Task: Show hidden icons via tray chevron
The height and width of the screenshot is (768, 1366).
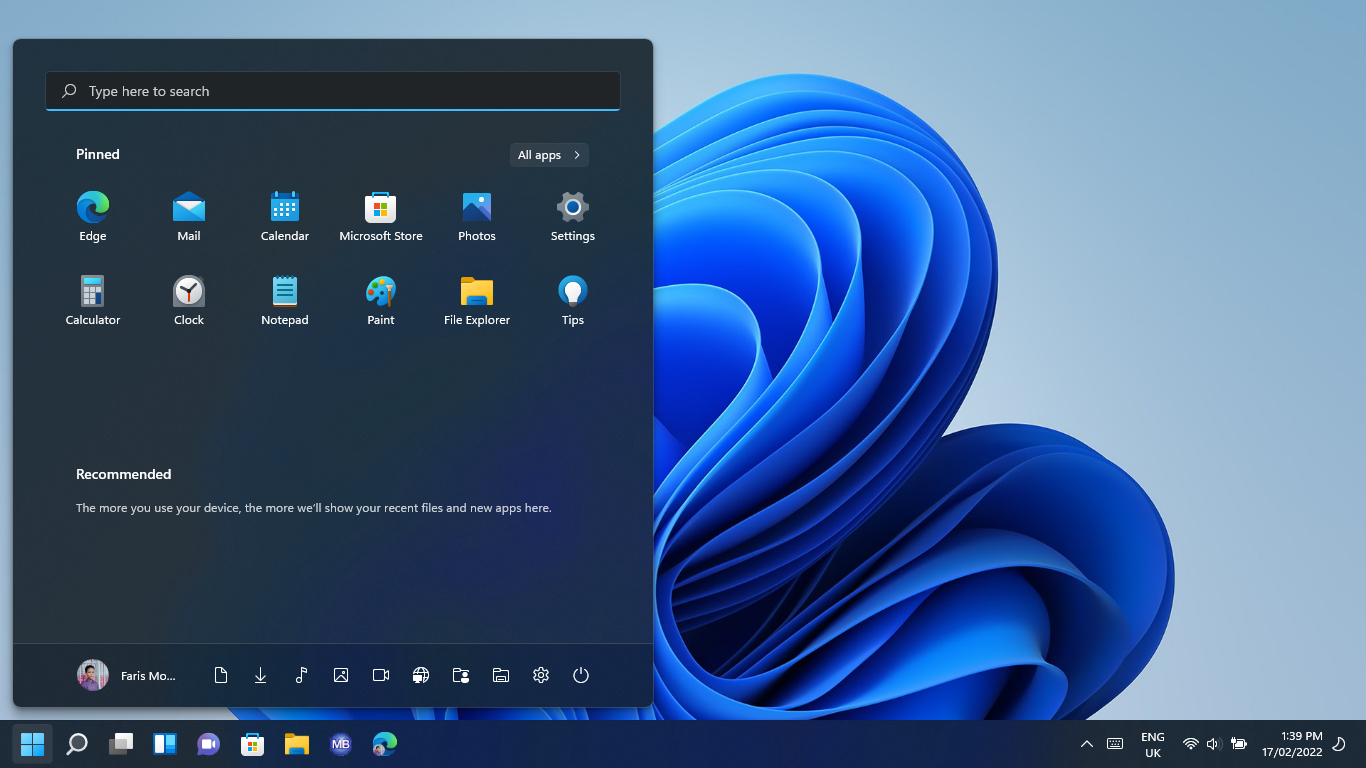Action: point(1087,744)
